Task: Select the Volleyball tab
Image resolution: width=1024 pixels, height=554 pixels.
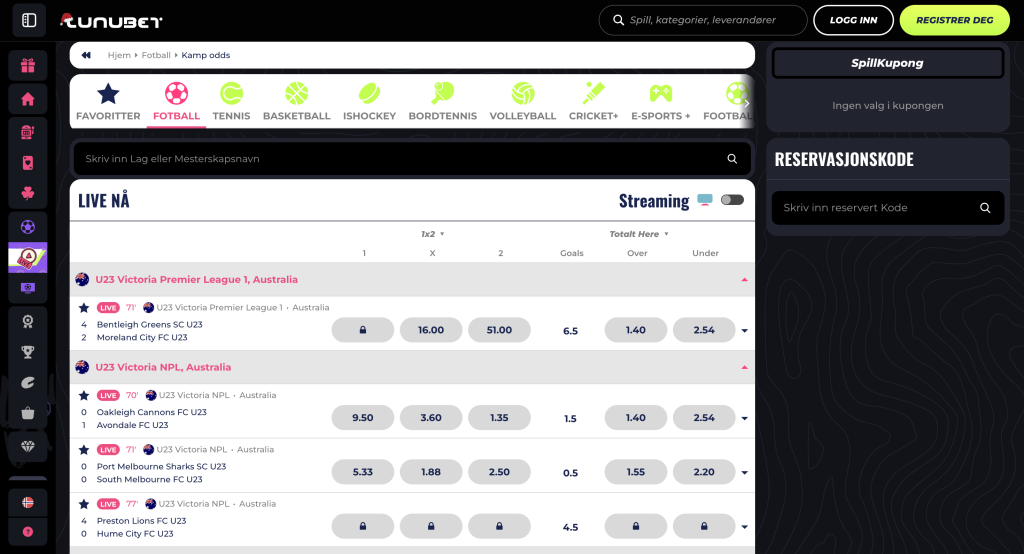Action: (522, 102)
